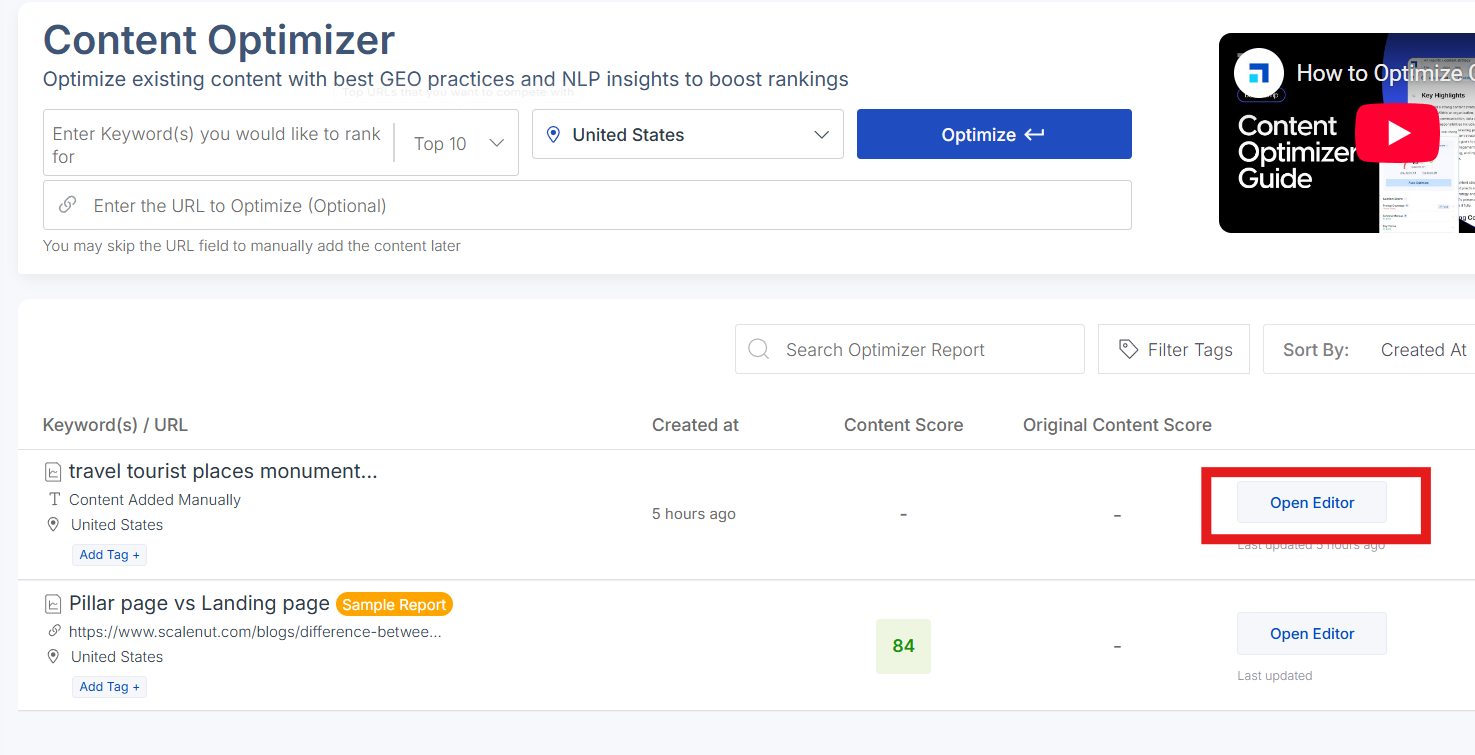
Task: Click the location pin in country selector
Action: click(x=553, y=134)
